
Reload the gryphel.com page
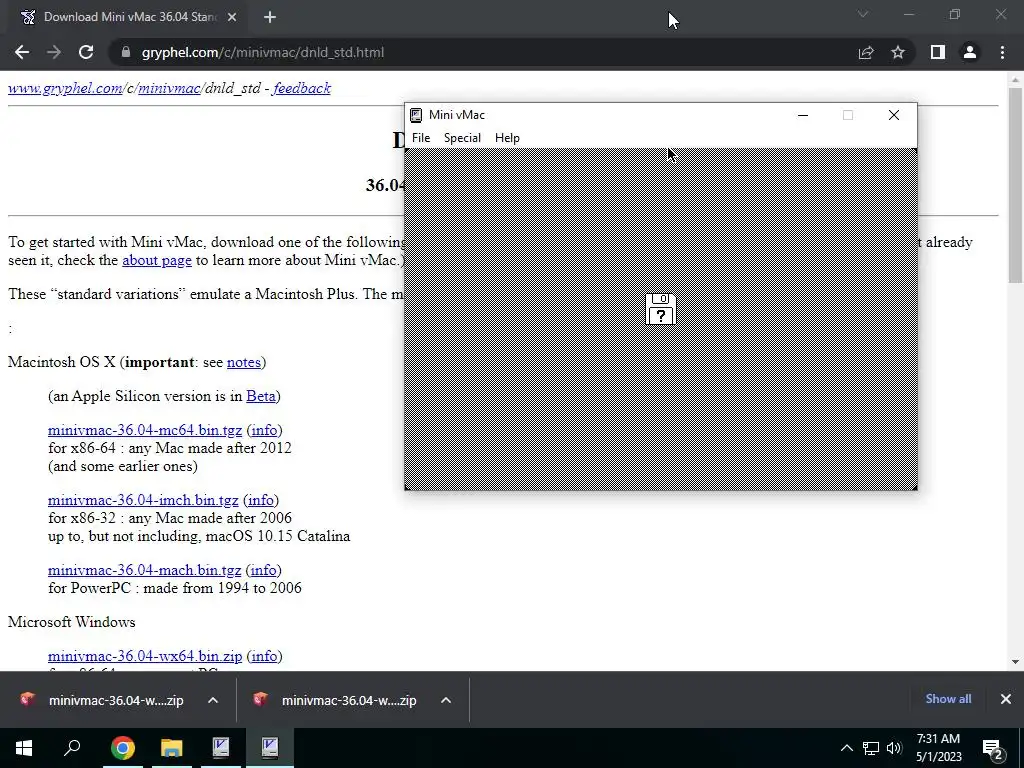86,52
